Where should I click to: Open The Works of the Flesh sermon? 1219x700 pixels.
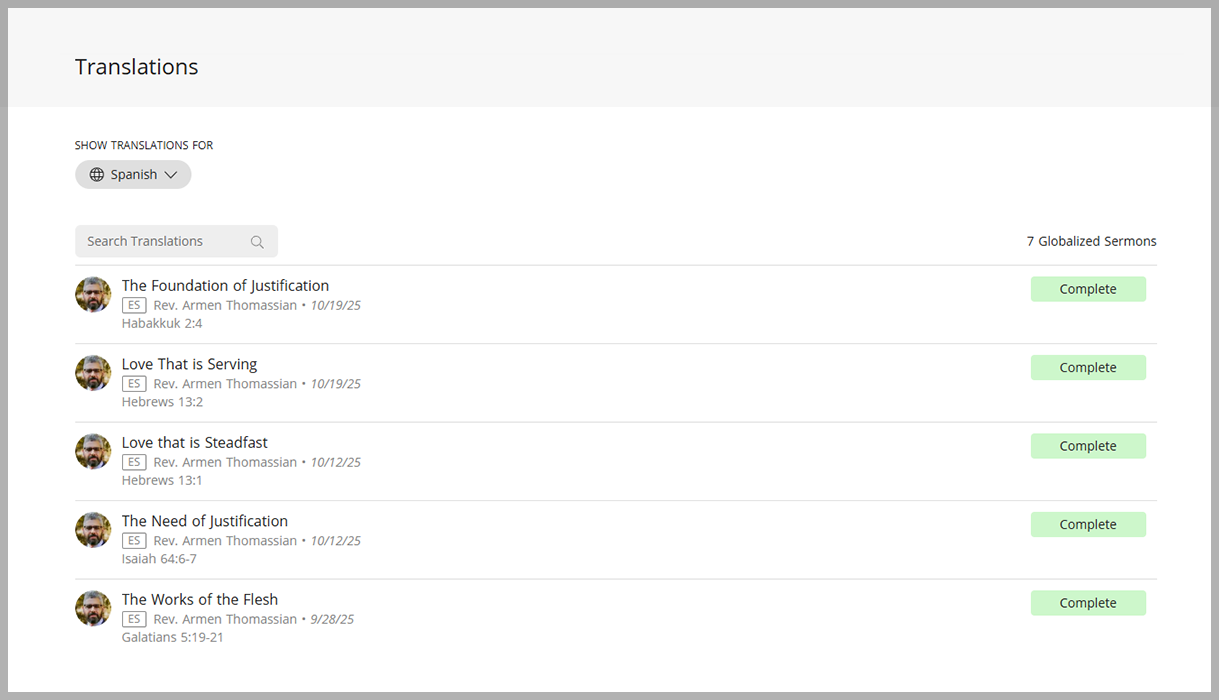tap(200, 600)
